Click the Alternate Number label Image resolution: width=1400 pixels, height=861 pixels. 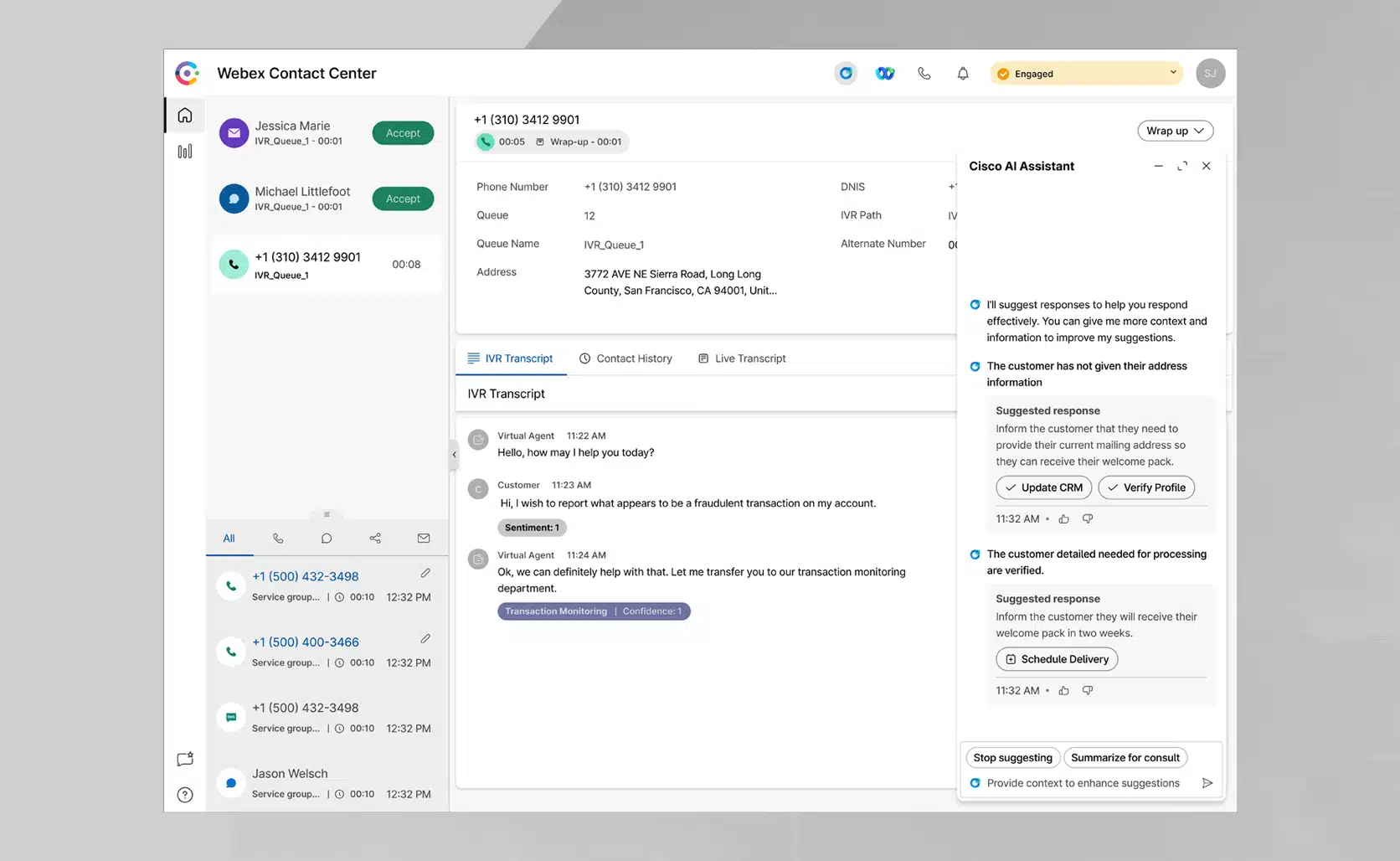pyautogui.click(x=883, y=244)
